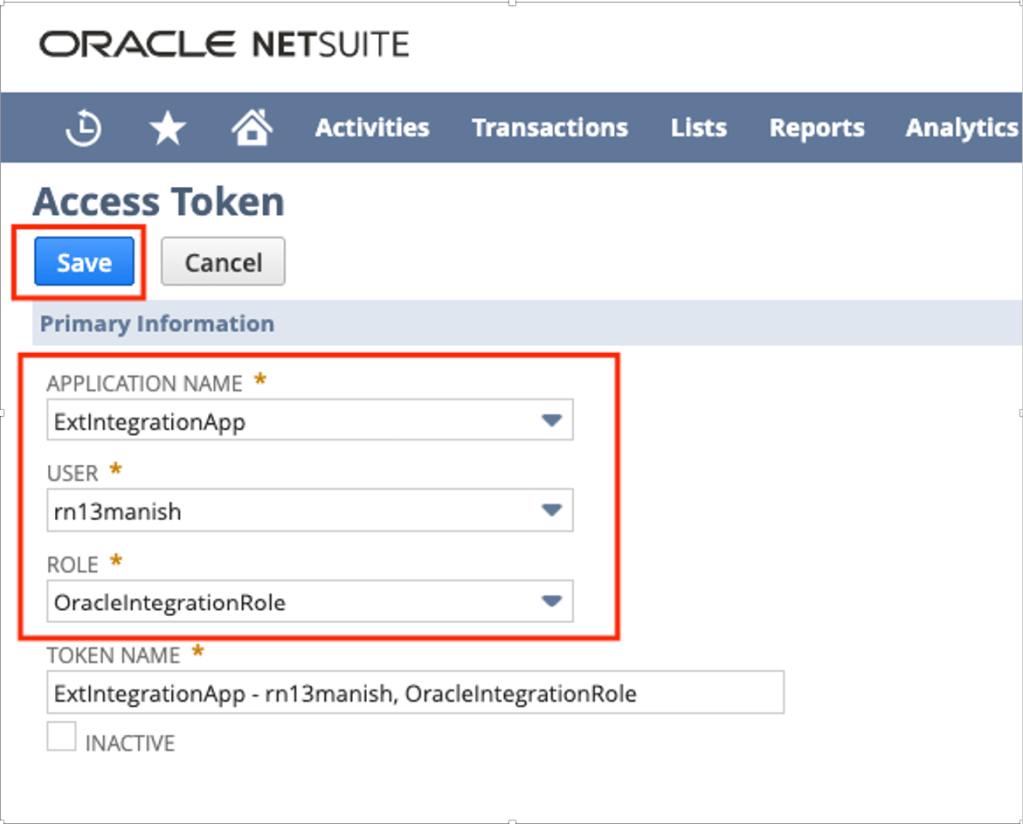Screen dimensions: 1023x824
Task: Click the Cancel button
Action: coord(223,262)
